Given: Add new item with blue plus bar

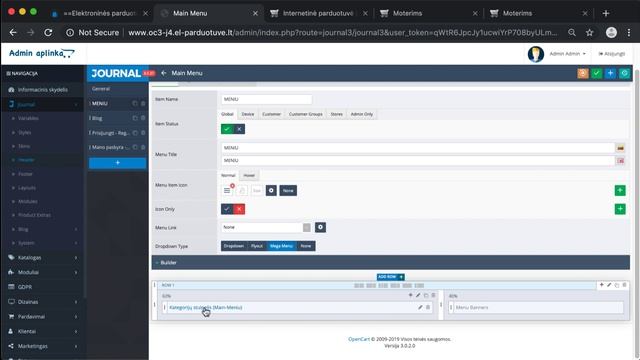Looking at the screenshot, I should pos(118,163).
